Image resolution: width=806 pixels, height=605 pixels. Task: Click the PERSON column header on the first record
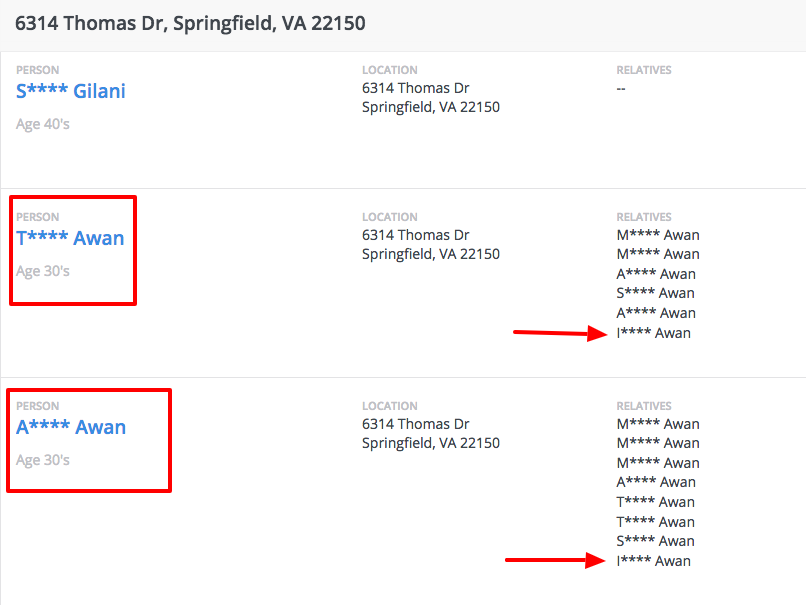click(37, 70)
